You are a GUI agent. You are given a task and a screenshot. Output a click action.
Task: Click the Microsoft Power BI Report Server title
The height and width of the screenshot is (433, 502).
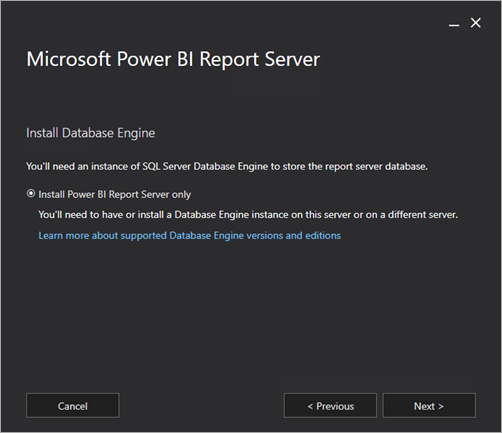pyautogui.click(x=173, y=59)
